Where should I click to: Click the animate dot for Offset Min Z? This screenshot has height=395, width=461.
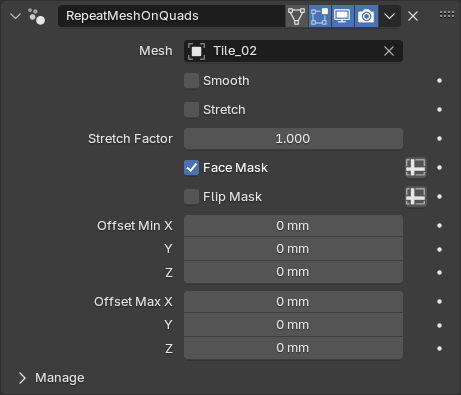coord(439,272)
